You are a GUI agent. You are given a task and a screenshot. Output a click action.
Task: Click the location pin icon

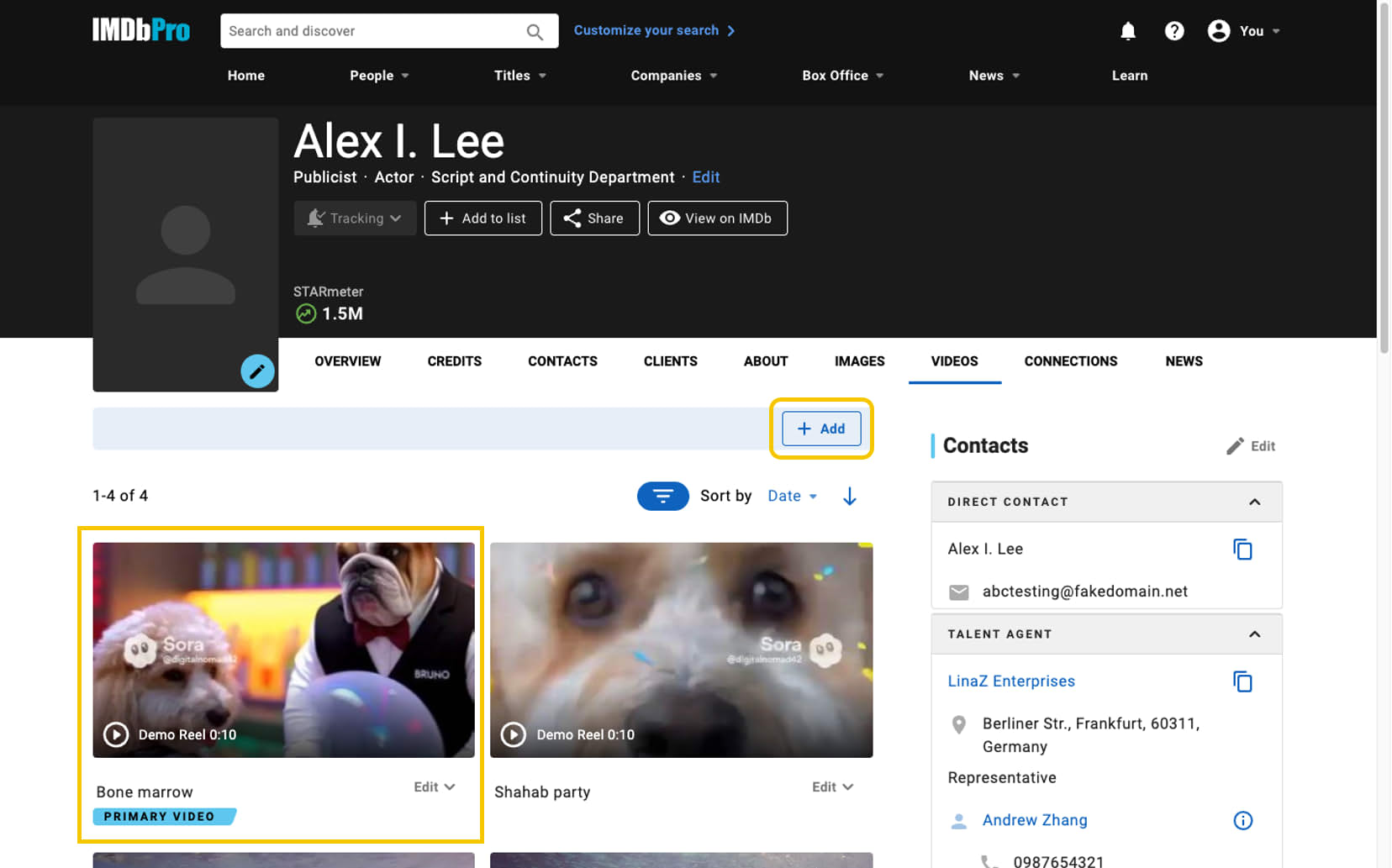coord(958,724)
